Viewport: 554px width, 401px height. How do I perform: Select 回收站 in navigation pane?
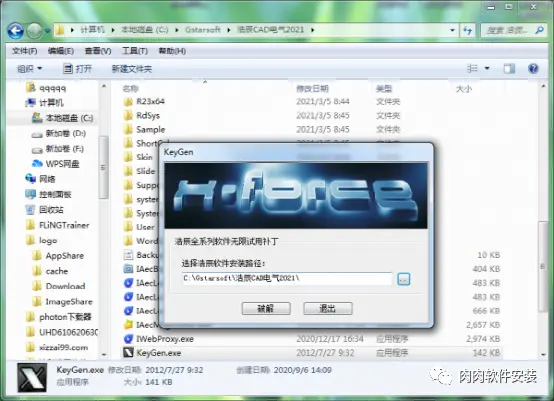tap(45, 210)
